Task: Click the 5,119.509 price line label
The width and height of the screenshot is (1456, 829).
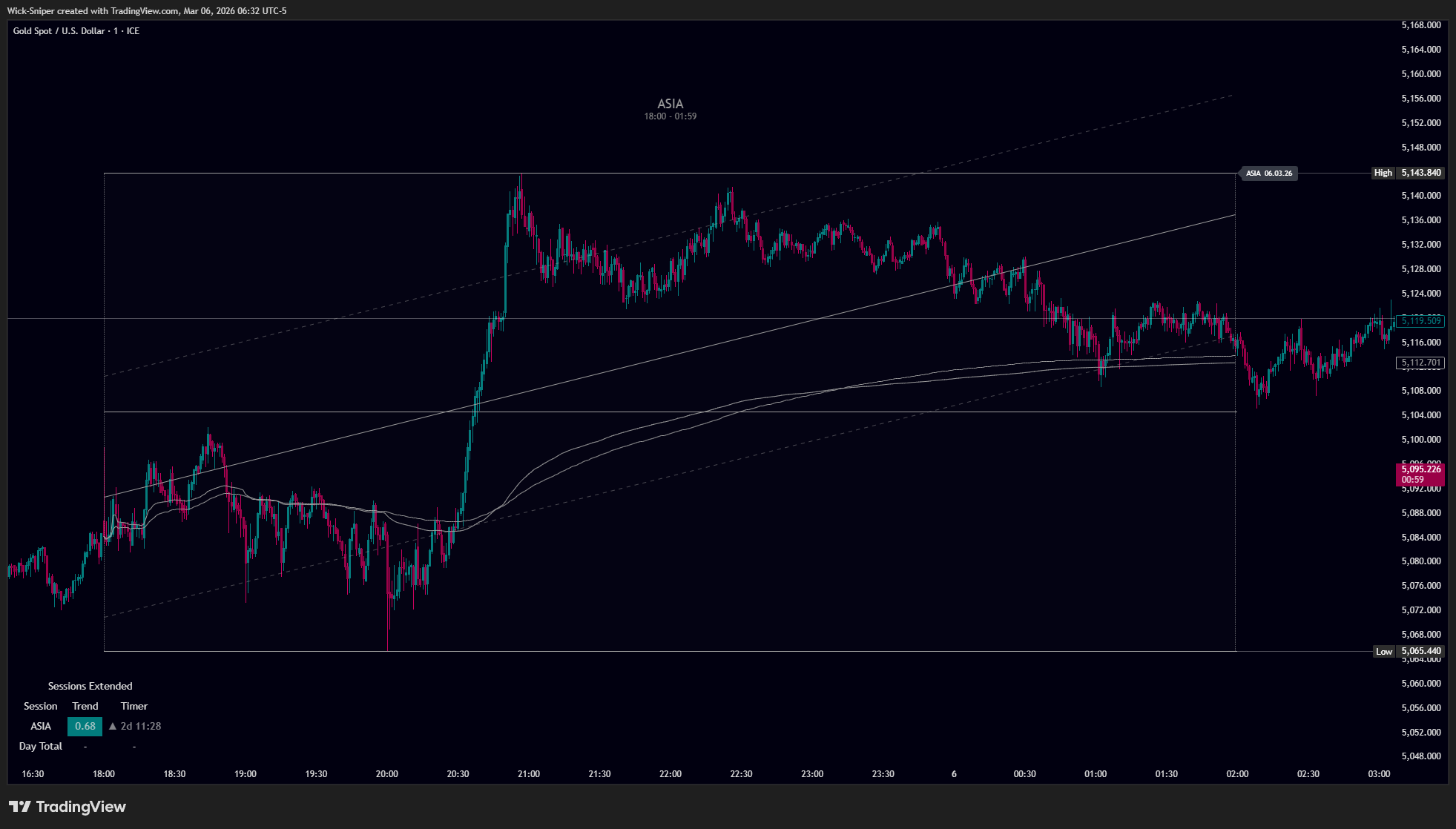Action: (1420, 320)
